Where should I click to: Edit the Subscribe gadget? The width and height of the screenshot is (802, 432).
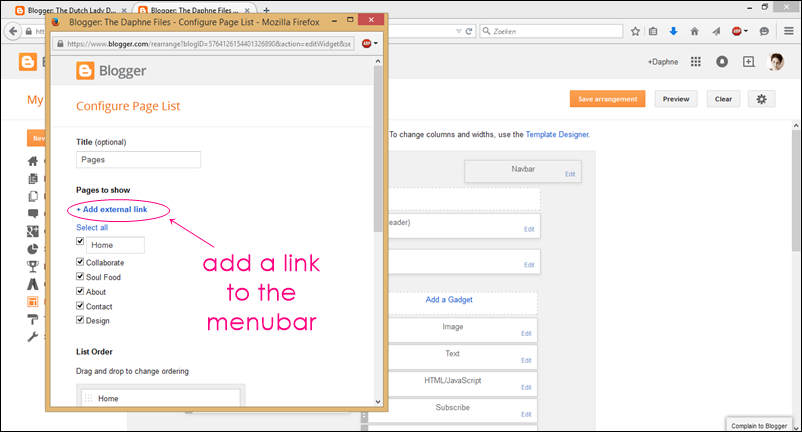click(x=526, y=415)
